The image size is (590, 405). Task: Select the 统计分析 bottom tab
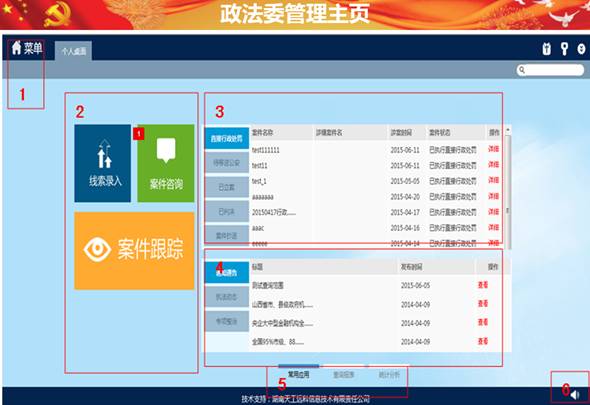[x=389, y=375]
